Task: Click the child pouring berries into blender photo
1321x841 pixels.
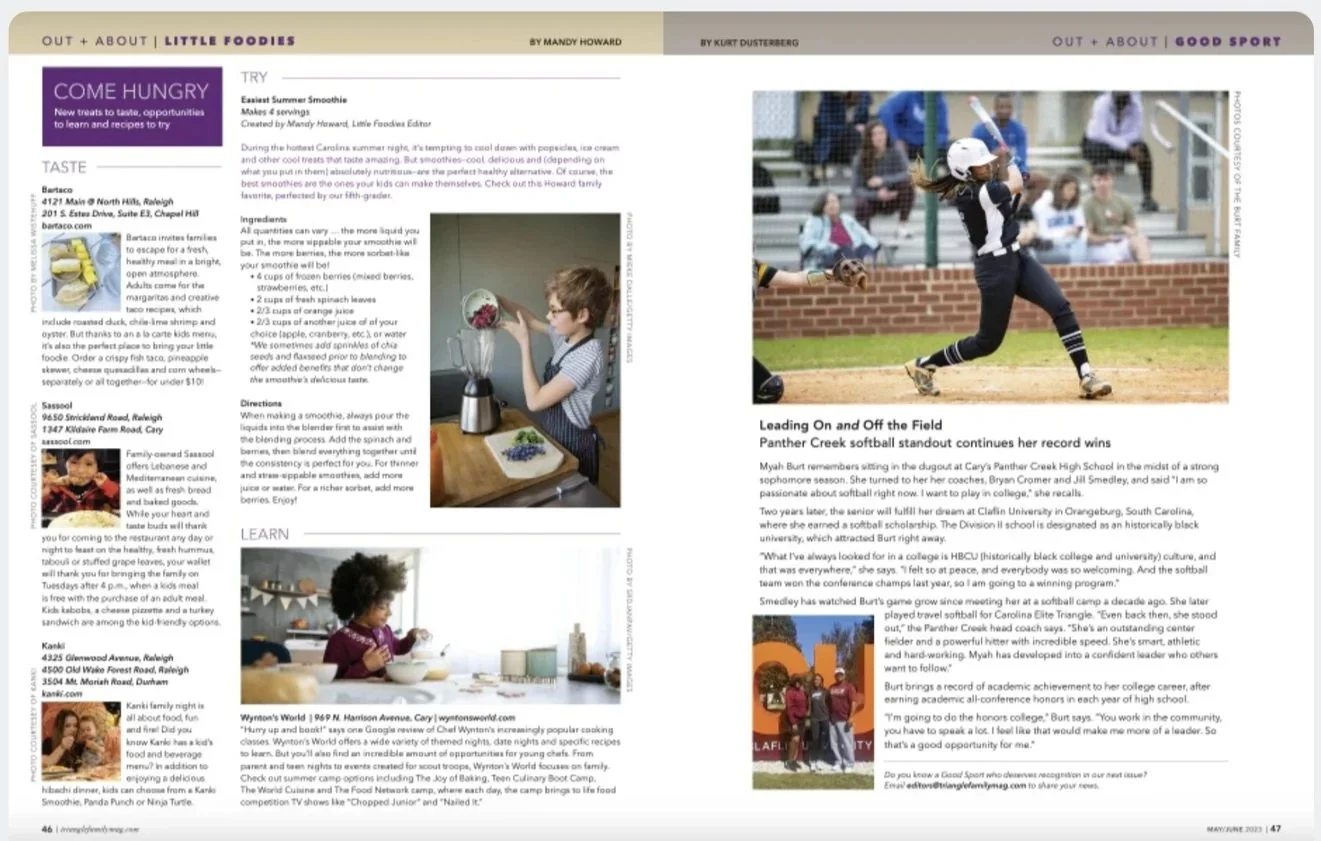Action: click(x=525, y=360)
